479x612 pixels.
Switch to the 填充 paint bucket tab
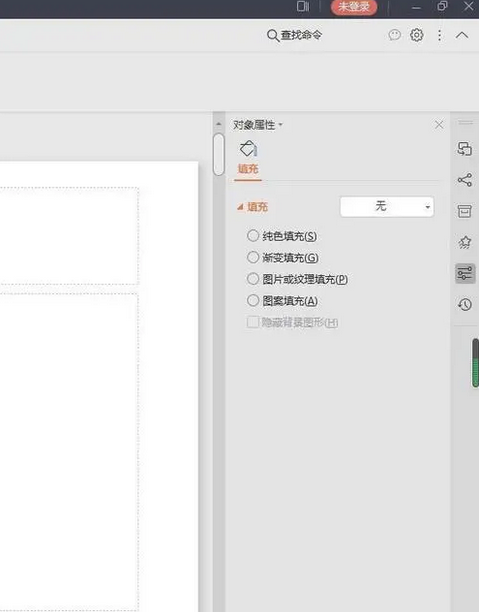click(248, 158)
